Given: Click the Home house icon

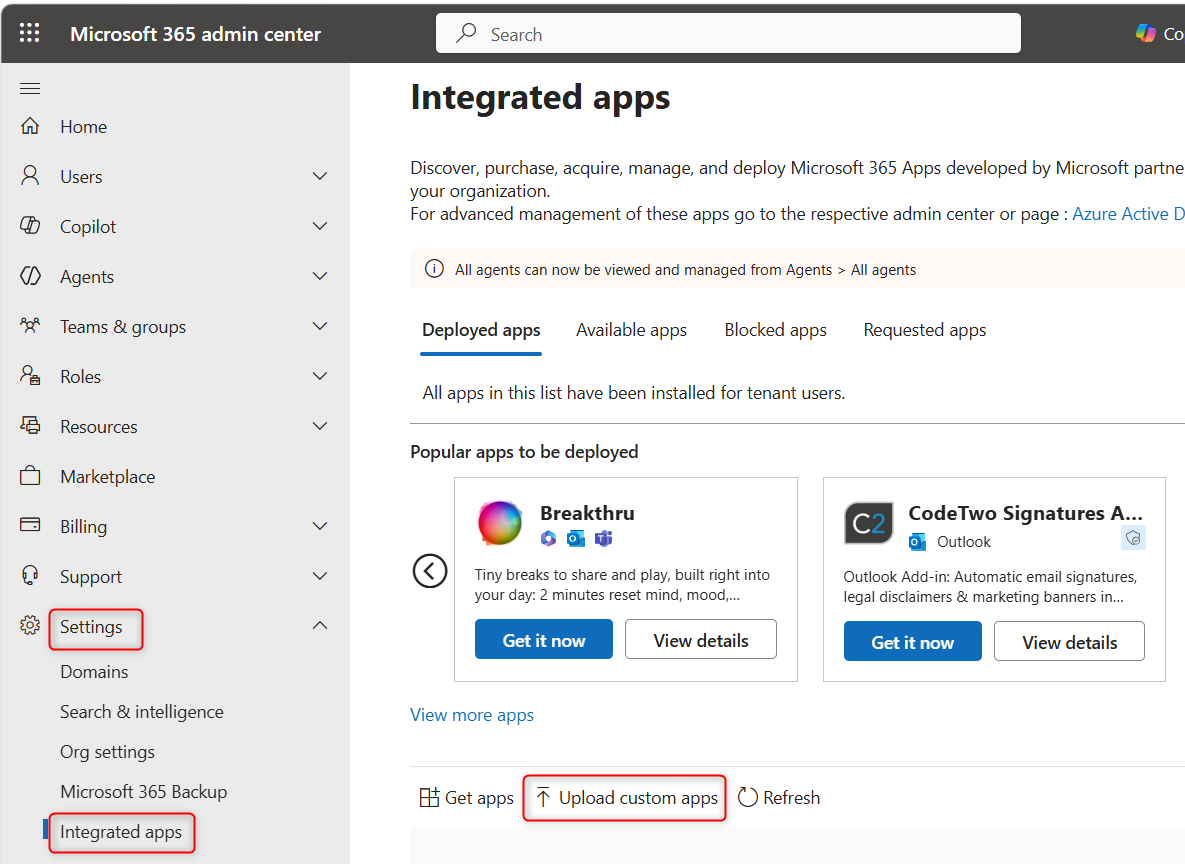Looking at the screenshot, I should click(x=30, y=125).
